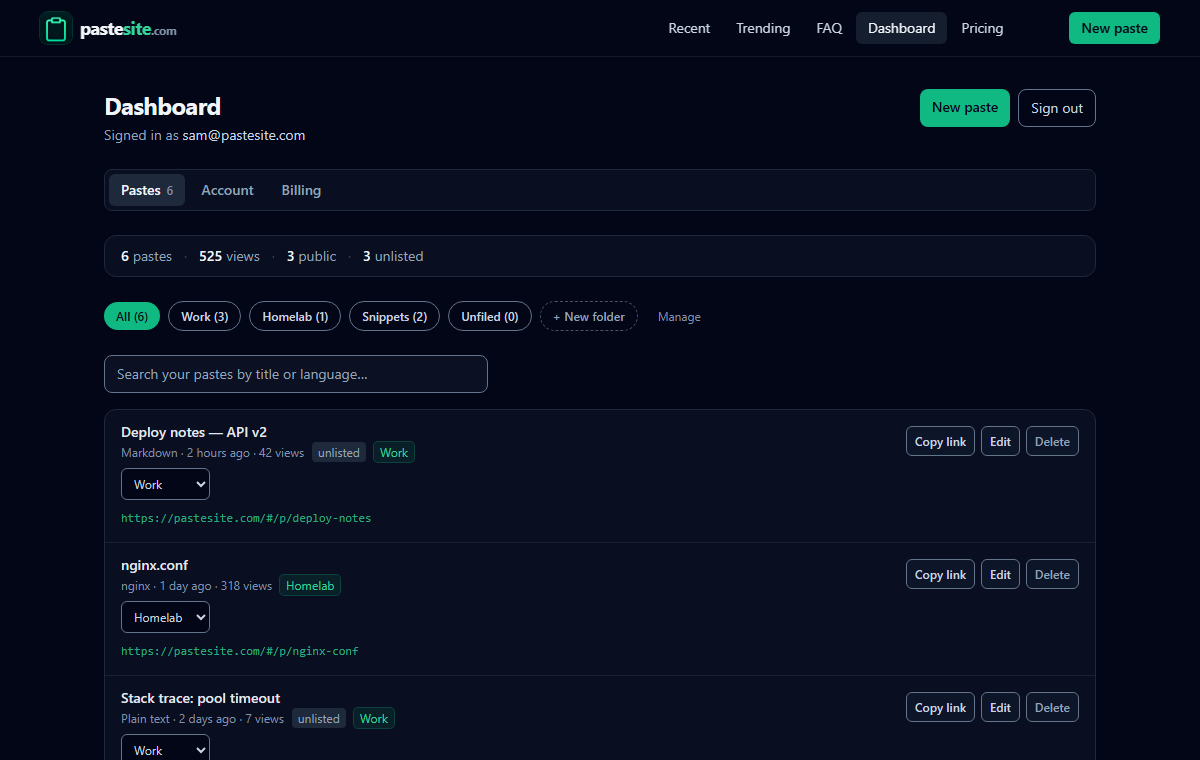Click the 3 public statistic

312,256
